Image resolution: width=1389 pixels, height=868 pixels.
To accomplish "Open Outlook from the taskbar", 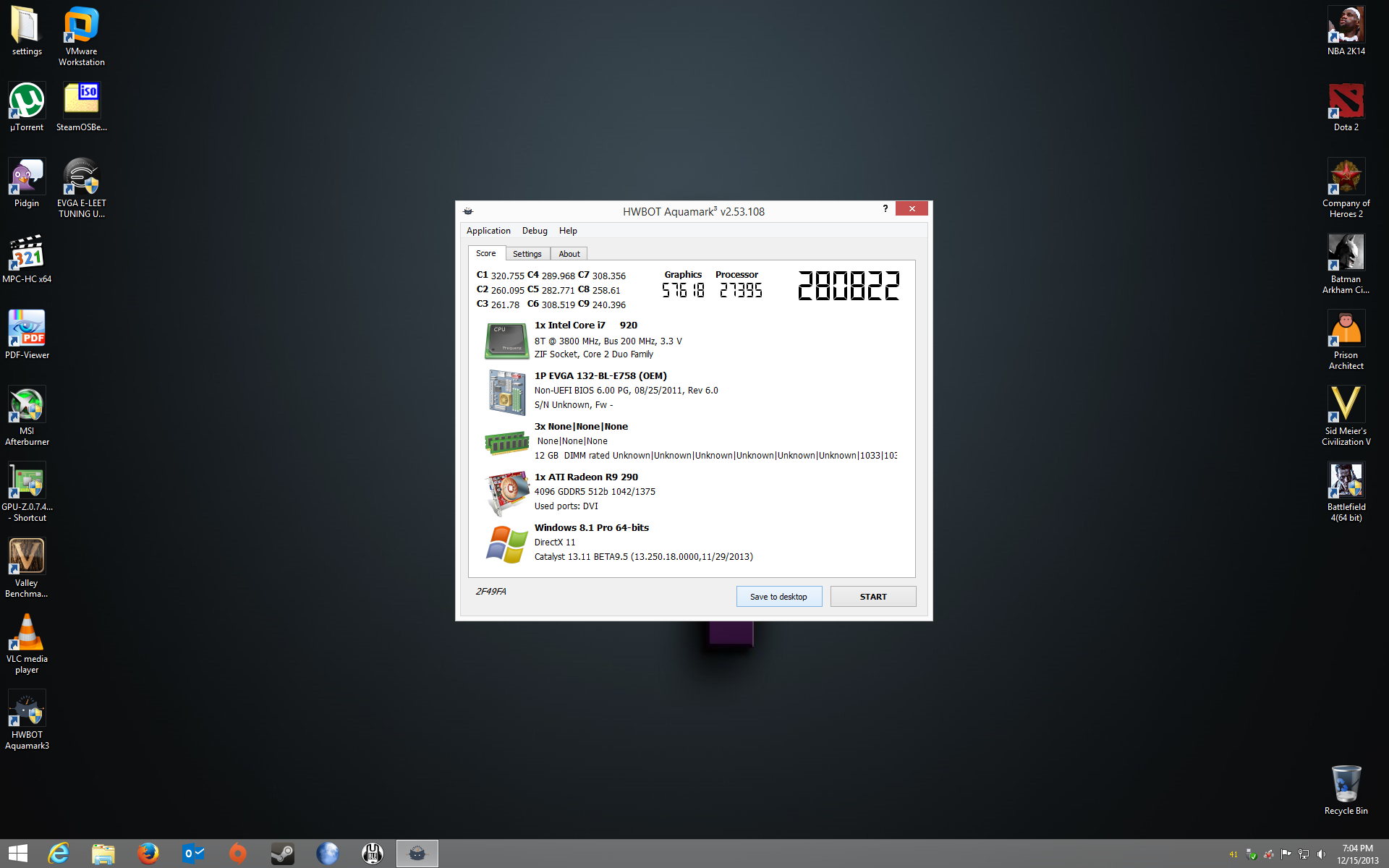I will click(193, 854).
